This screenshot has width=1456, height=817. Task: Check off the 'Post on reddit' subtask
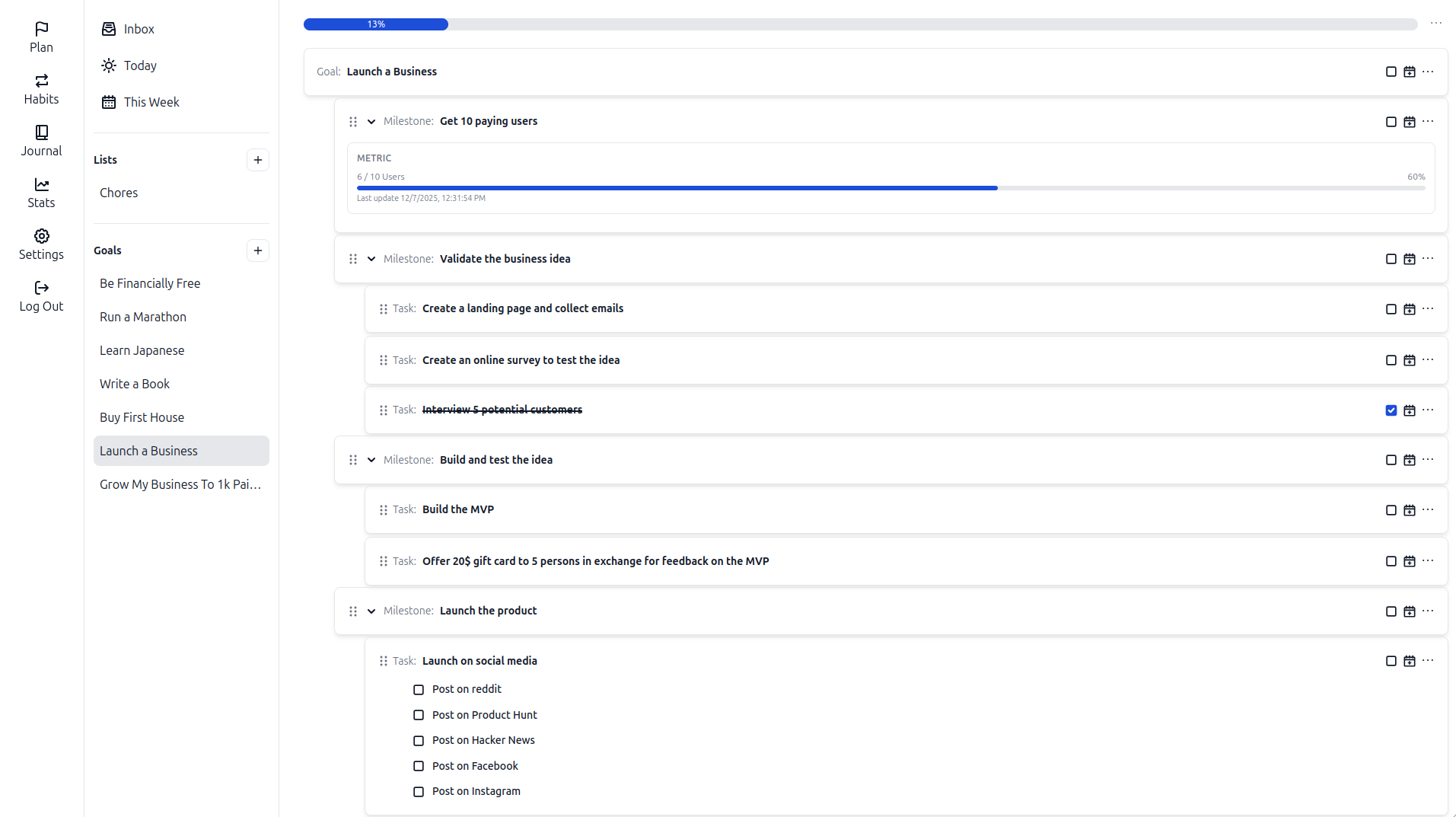click(419, 689)
